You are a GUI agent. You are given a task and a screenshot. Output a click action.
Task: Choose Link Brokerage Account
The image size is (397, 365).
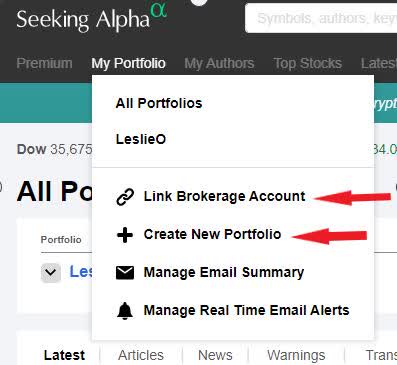(x=224, y=196)
